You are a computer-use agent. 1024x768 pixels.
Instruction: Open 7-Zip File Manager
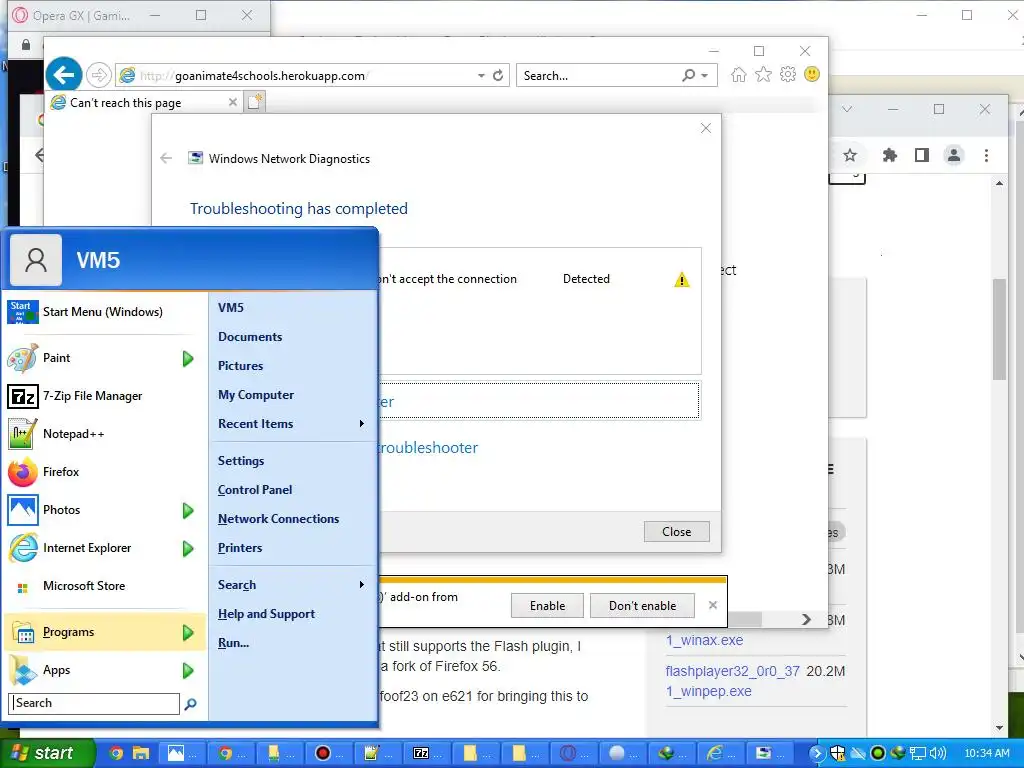pos(103,396)
